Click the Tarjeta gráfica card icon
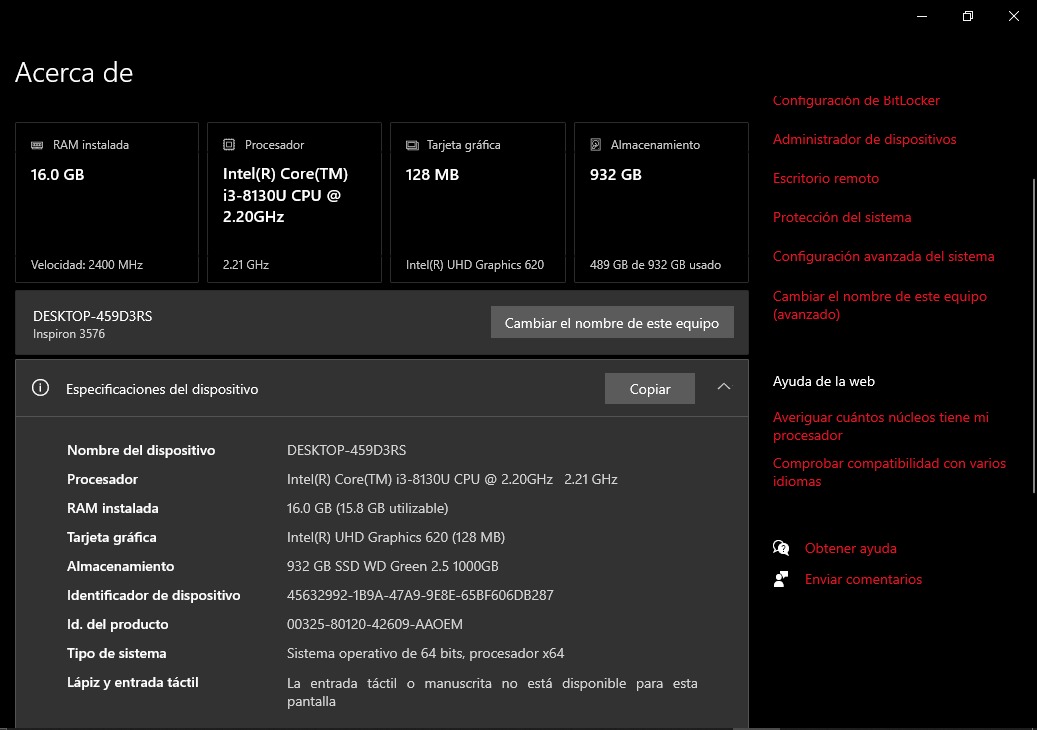 pyautogui.click(x=412, y=145)
